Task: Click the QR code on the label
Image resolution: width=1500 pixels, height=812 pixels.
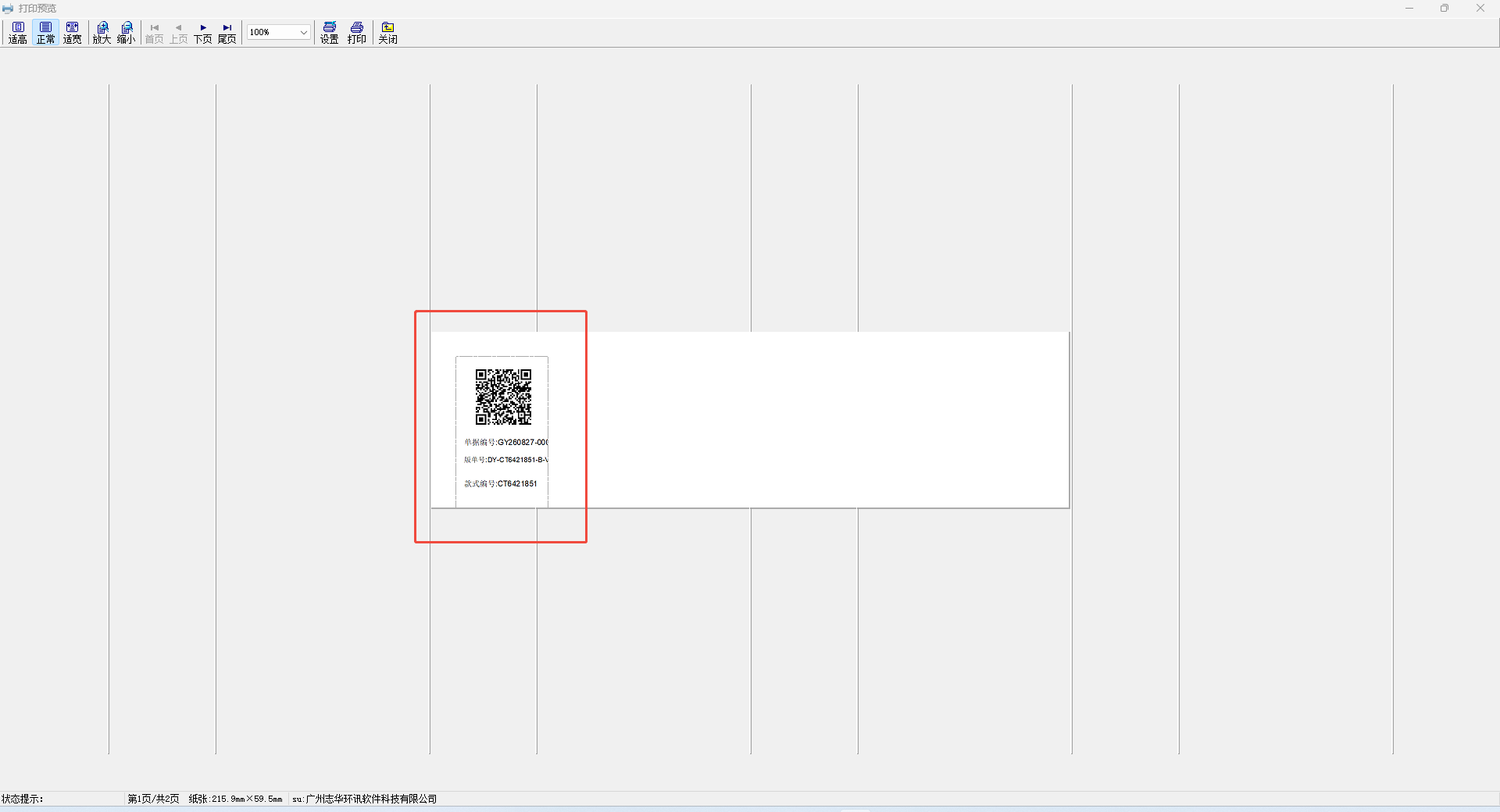Action: (503, 397)
